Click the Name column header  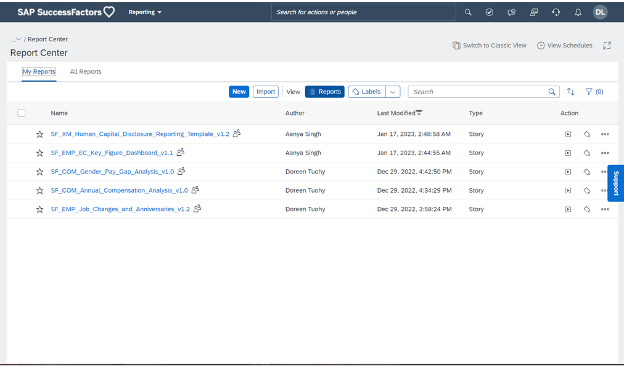[59, 113]
